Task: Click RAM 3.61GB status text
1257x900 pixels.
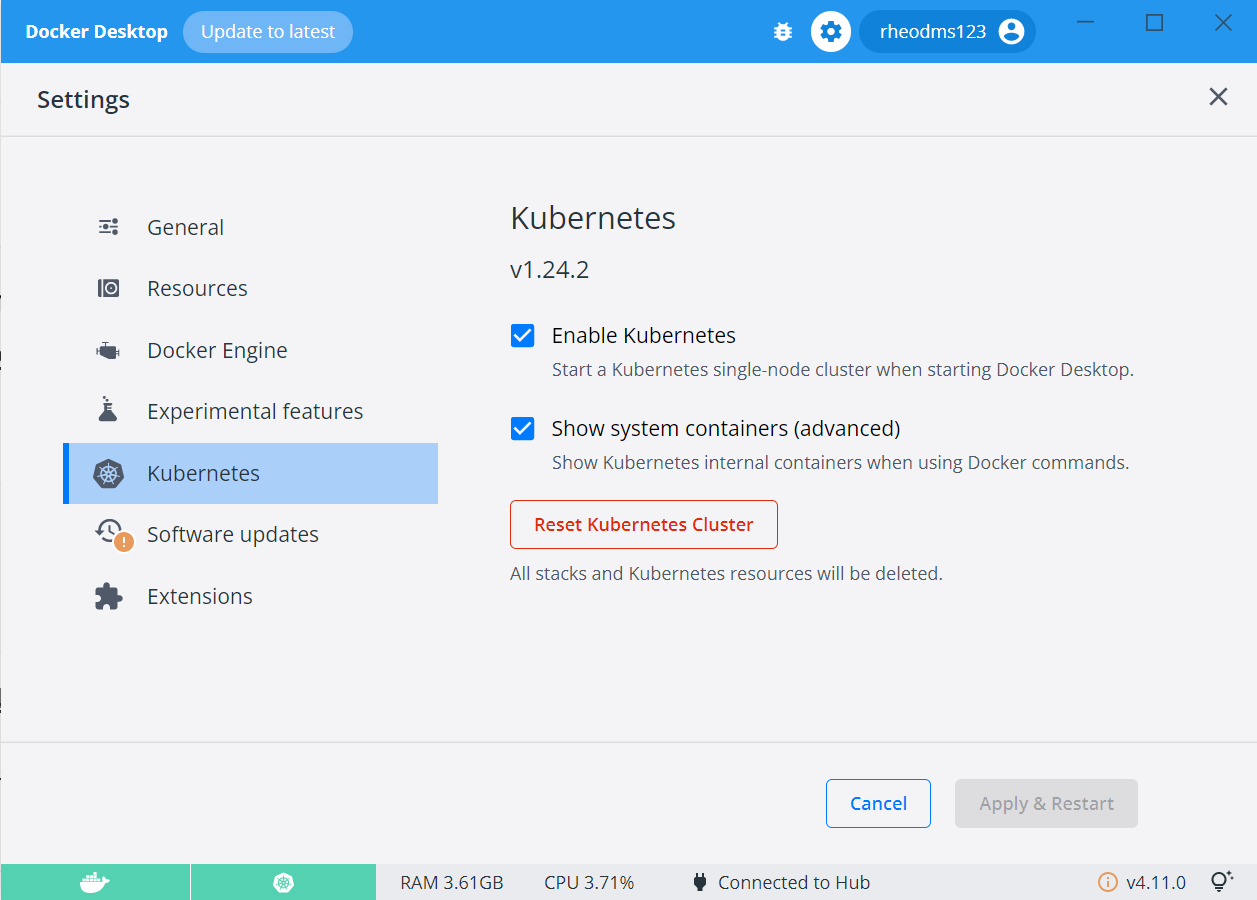Action: pyautogui.click(x=452, y=882)
